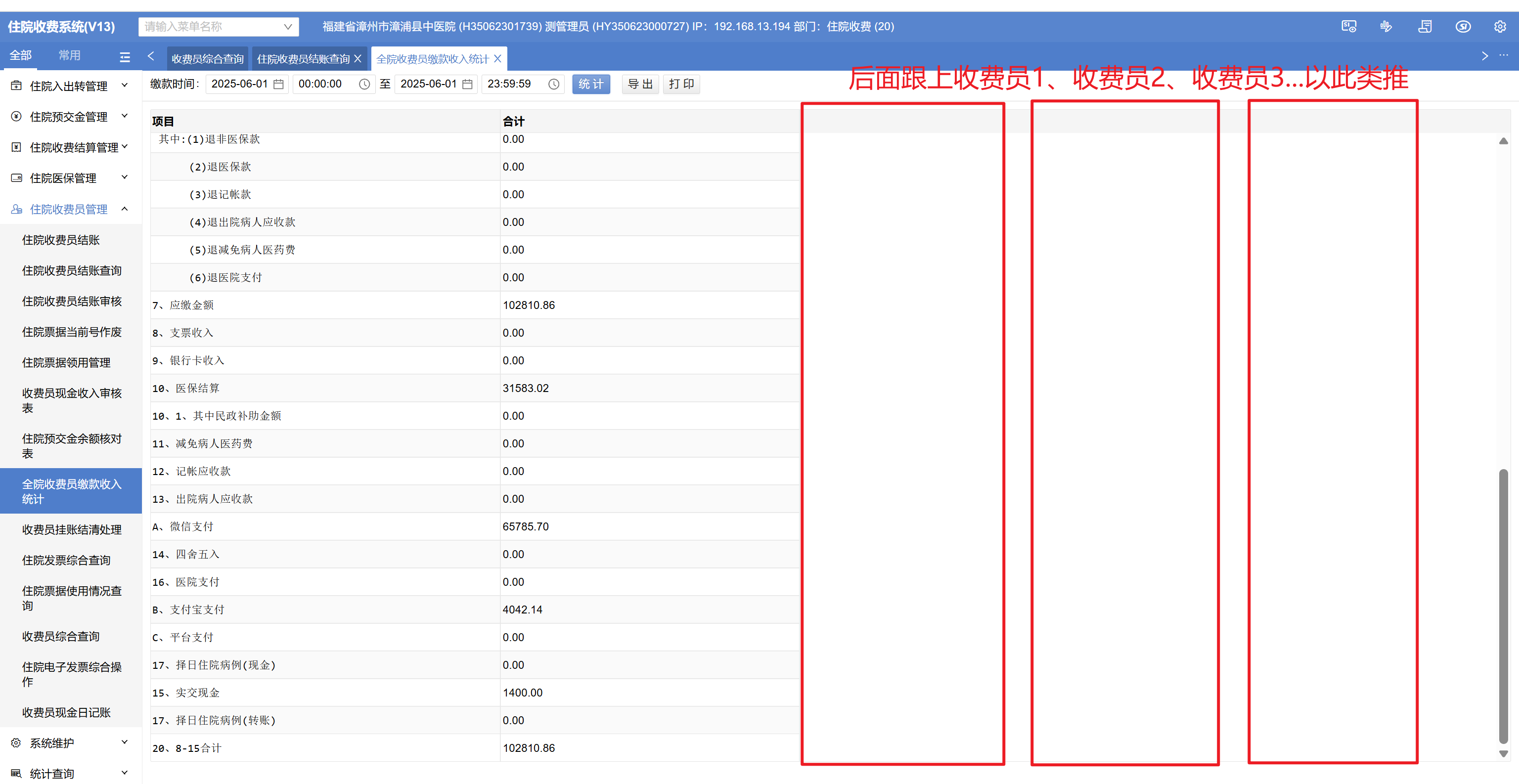Open 住院收费员结账审核 menu item
This screenshot has height=784, width=1519.
72,301
